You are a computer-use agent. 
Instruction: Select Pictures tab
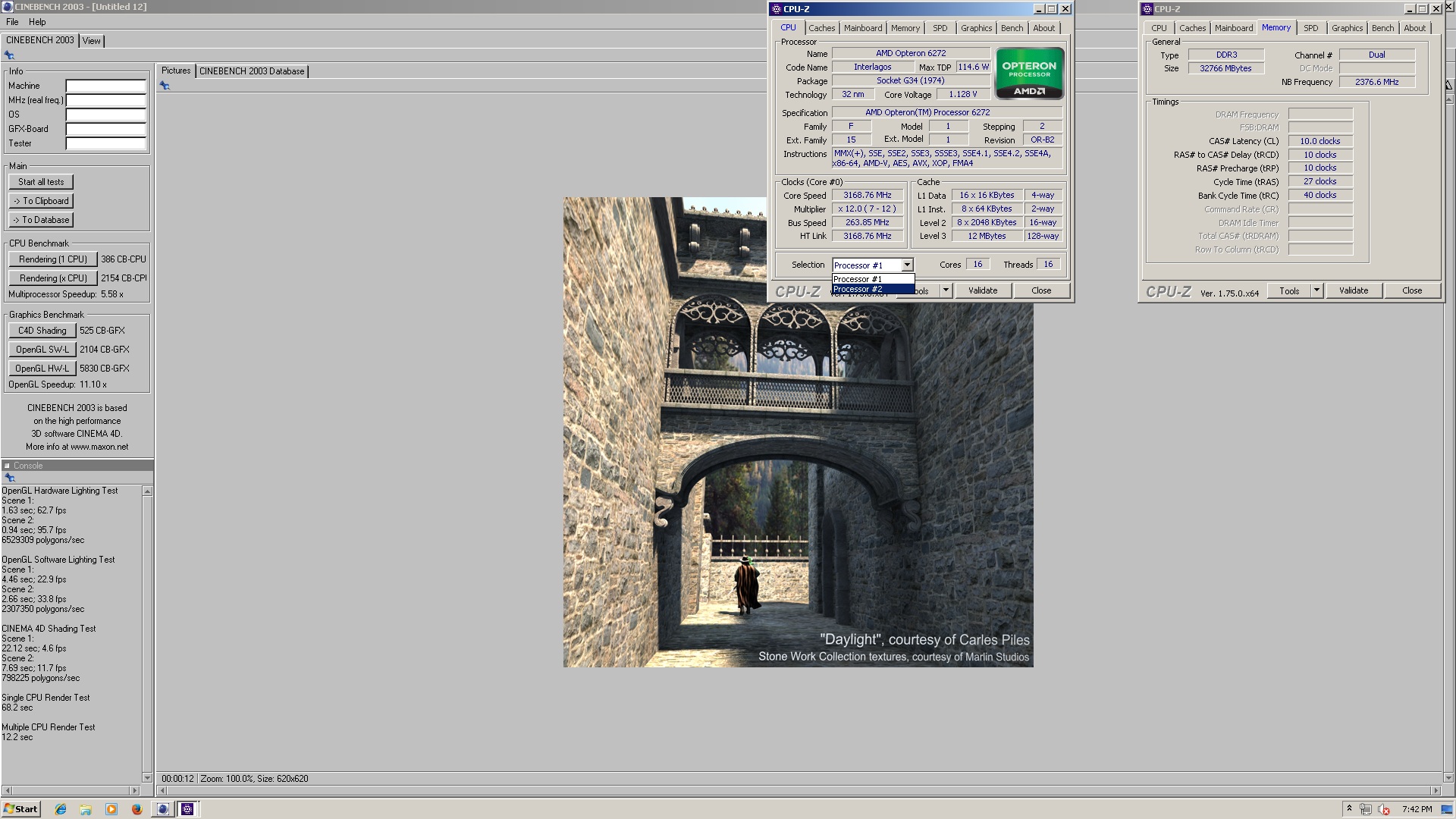(x=176, y=71)
